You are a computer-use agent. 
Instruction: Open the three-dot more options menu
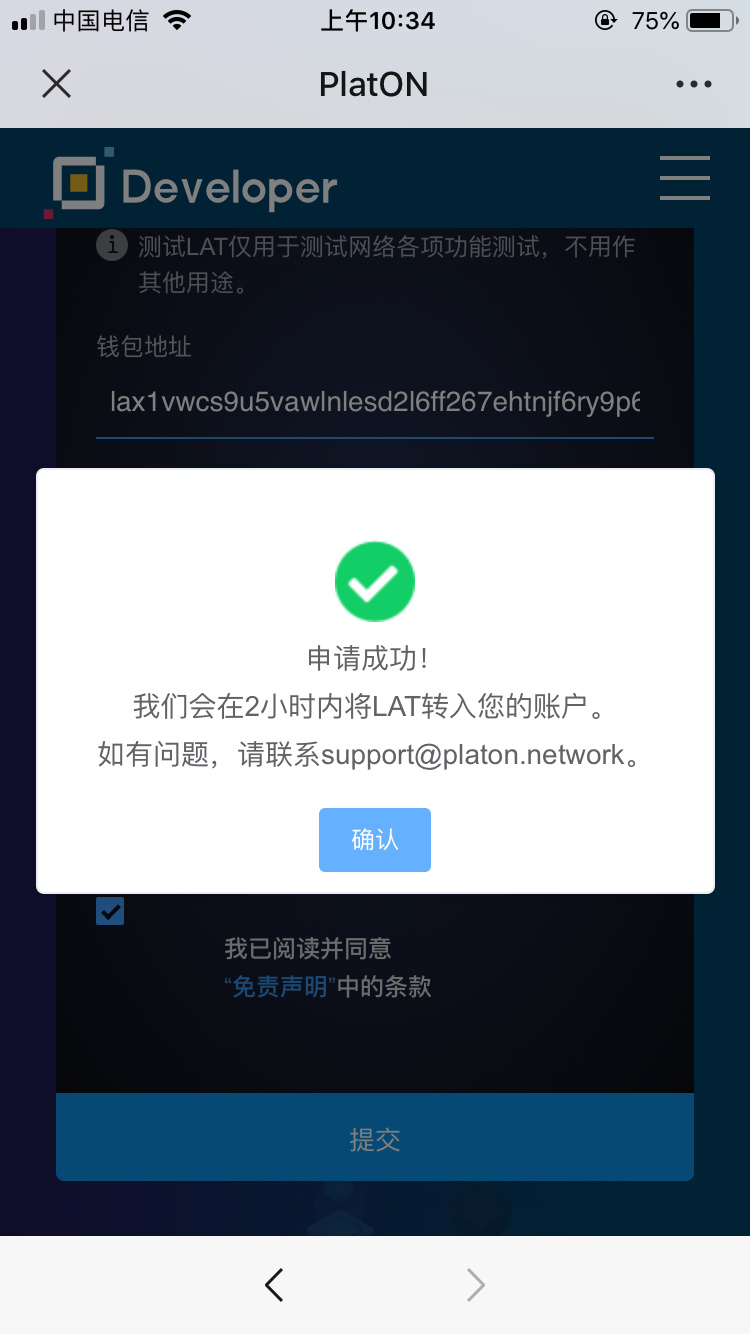click(694, 84)
